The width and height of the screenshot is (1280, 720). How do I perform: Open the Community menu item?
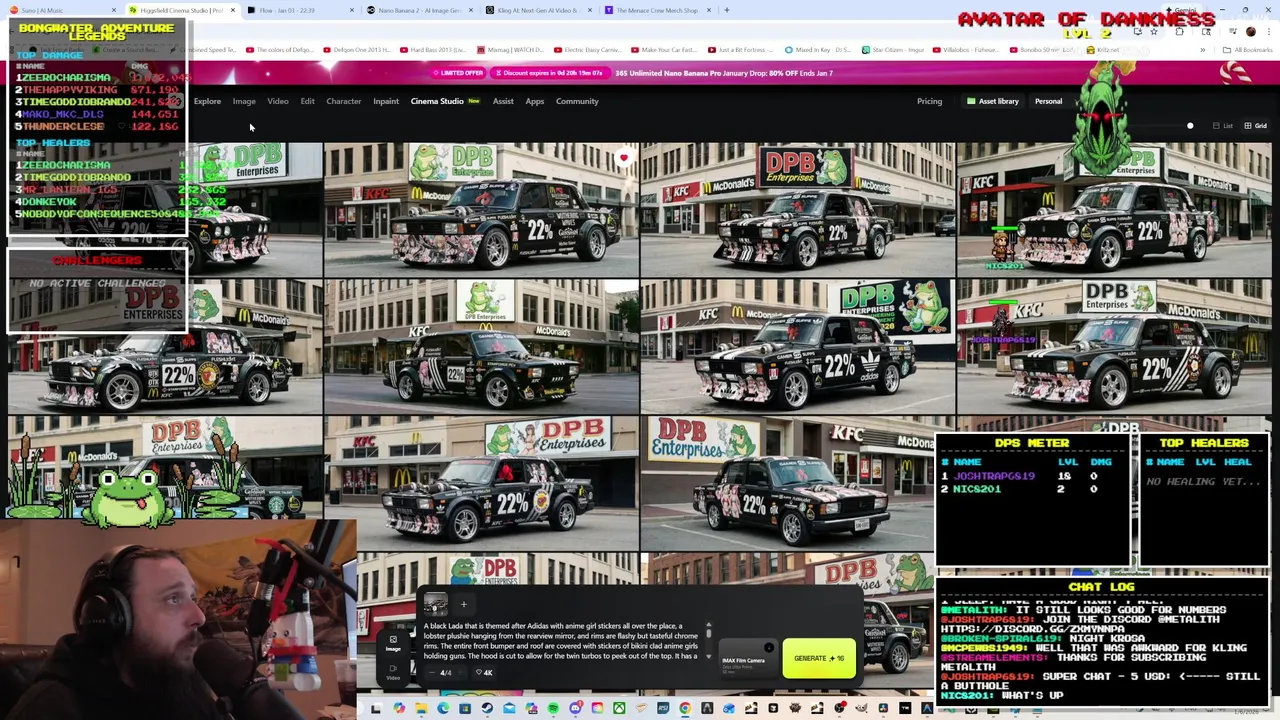(x=577, y=101)
